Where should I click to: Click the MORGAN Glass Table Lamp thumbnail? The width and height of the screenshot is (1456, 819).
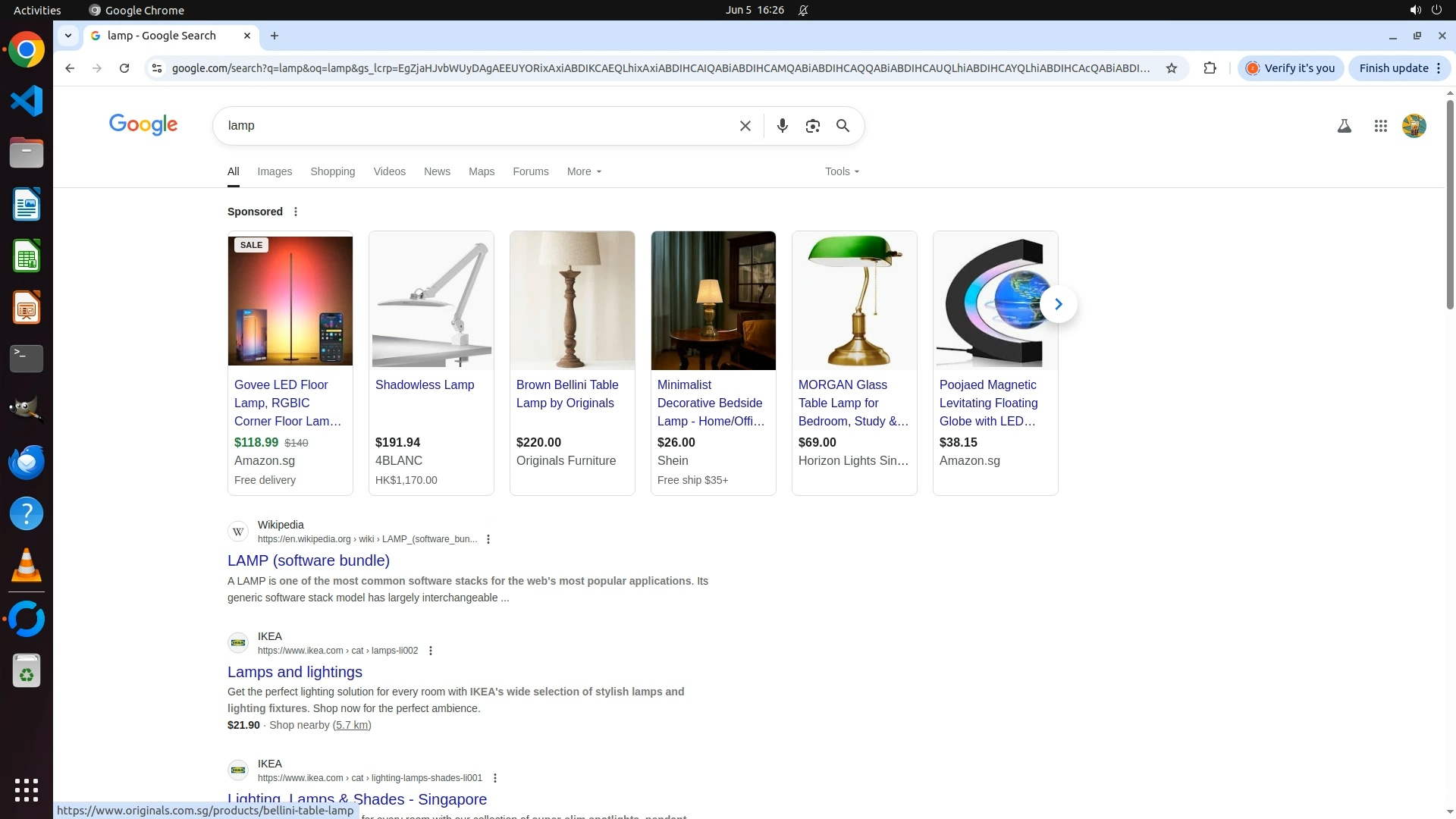click(854, 300)
